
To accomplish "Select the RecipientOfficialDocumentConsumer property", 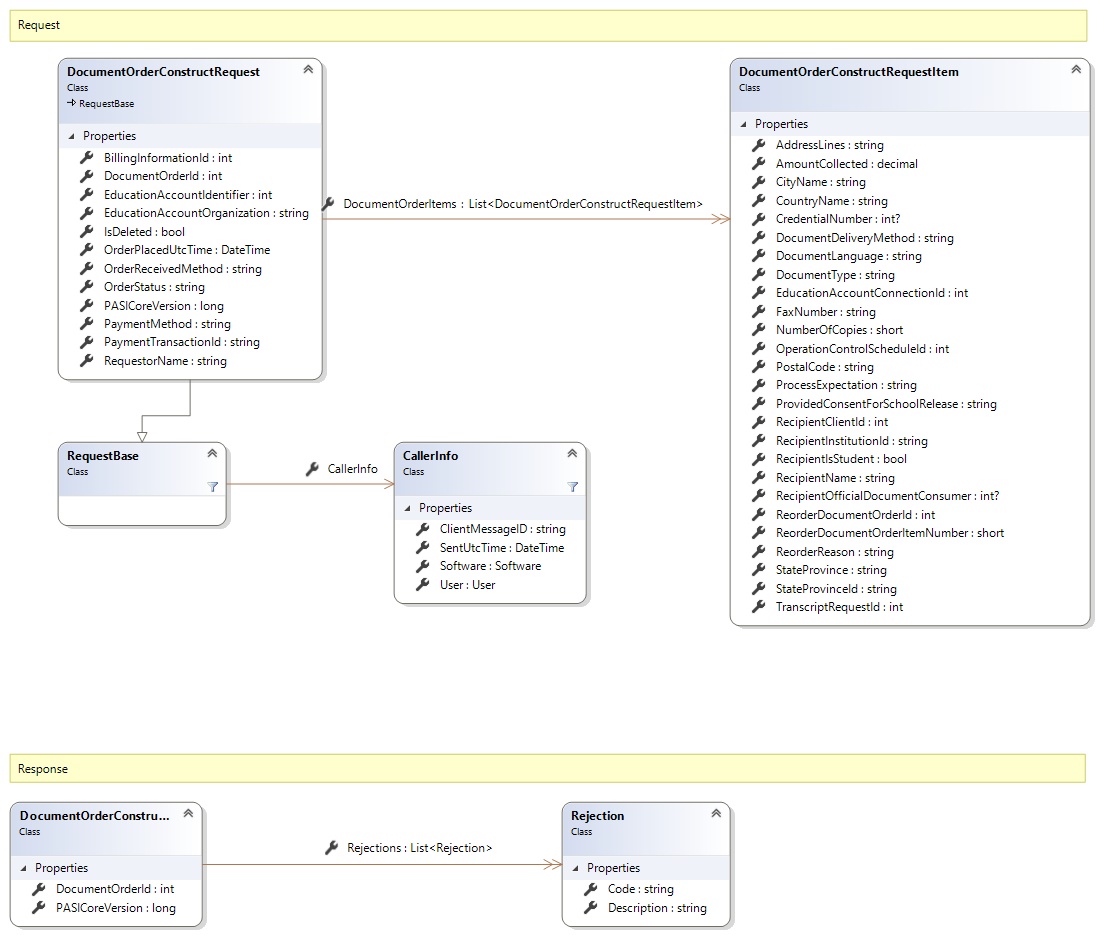I will tap(887, 496).
